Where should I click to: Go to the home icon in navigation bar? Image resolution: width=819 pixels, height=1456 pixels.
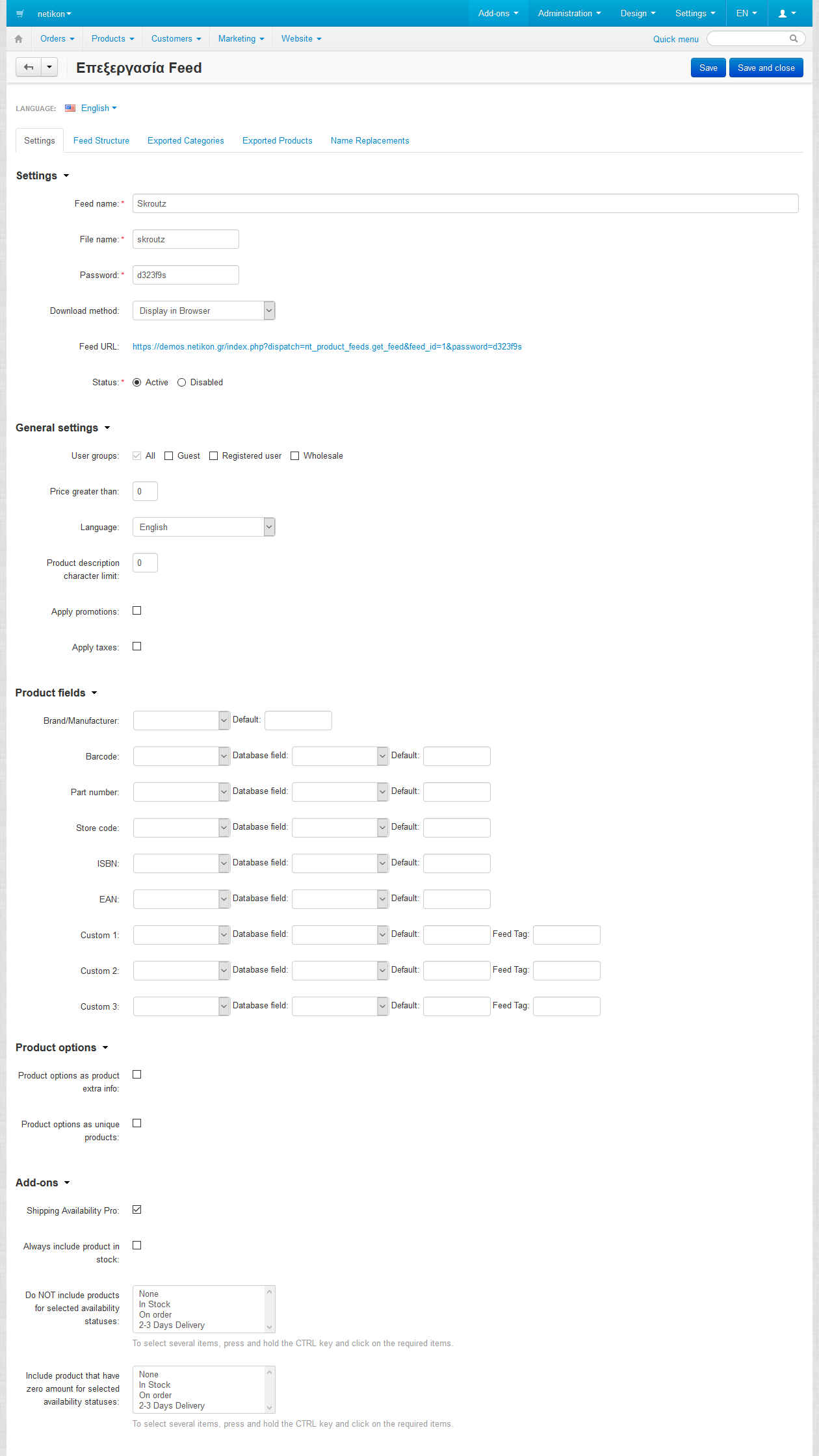[x=19, y=39]
